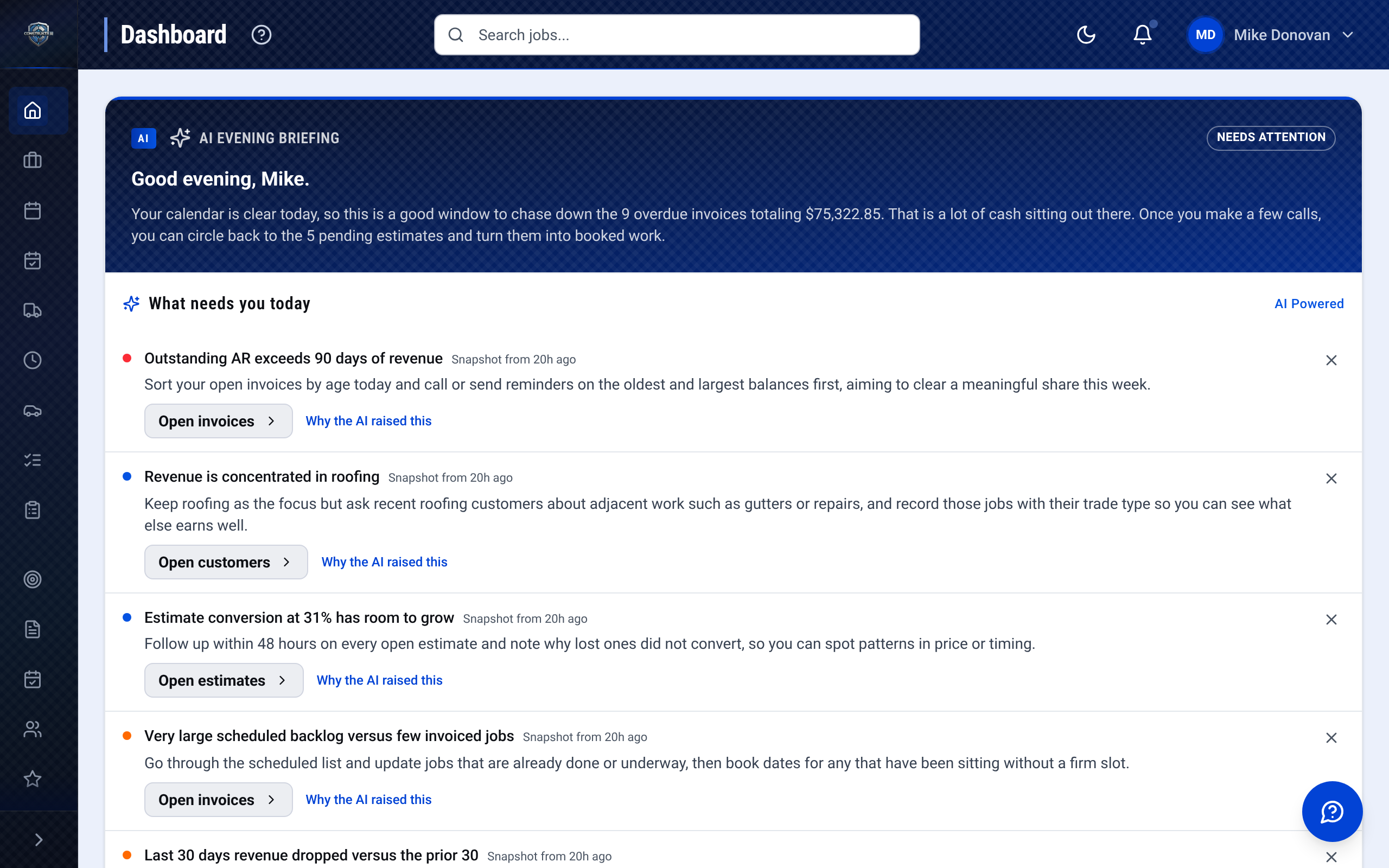Open the floating help chat button
Viewport: 1389px width, 868px height.
tap(1331, 811)
